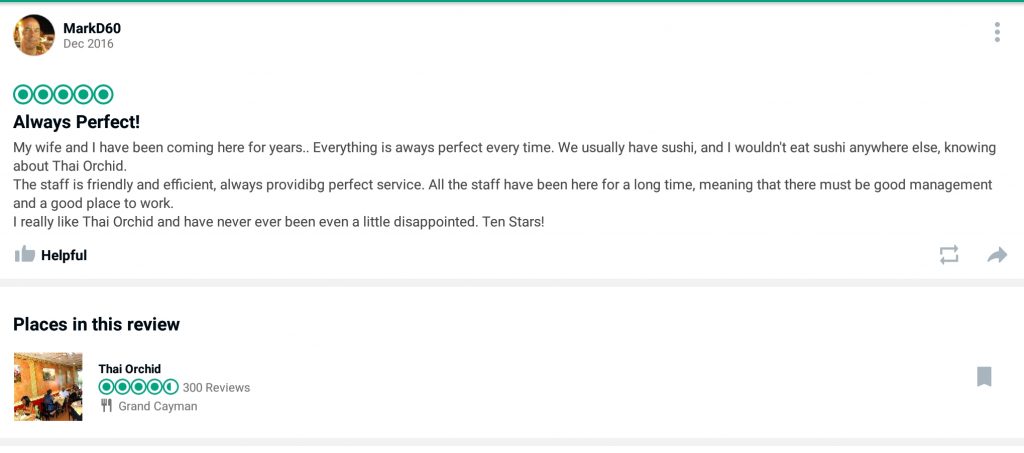Viewport: 1024px width, 453px height.
Task: Share the review with the arrow icon
Action: point(997,255)
